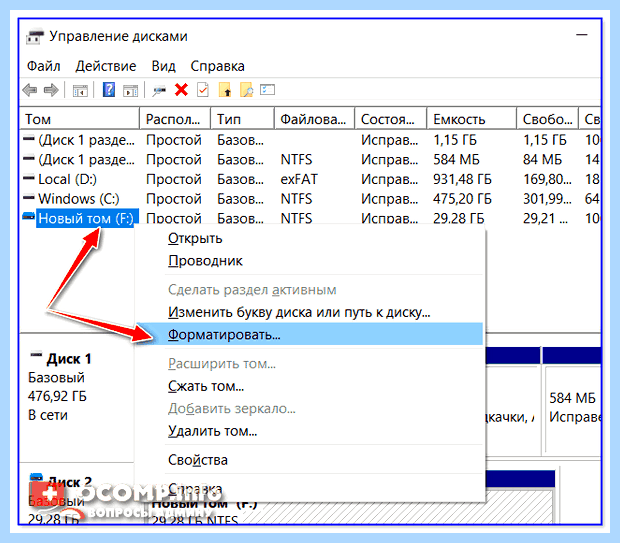Open Help via blue question mark icon

point(109,90)
